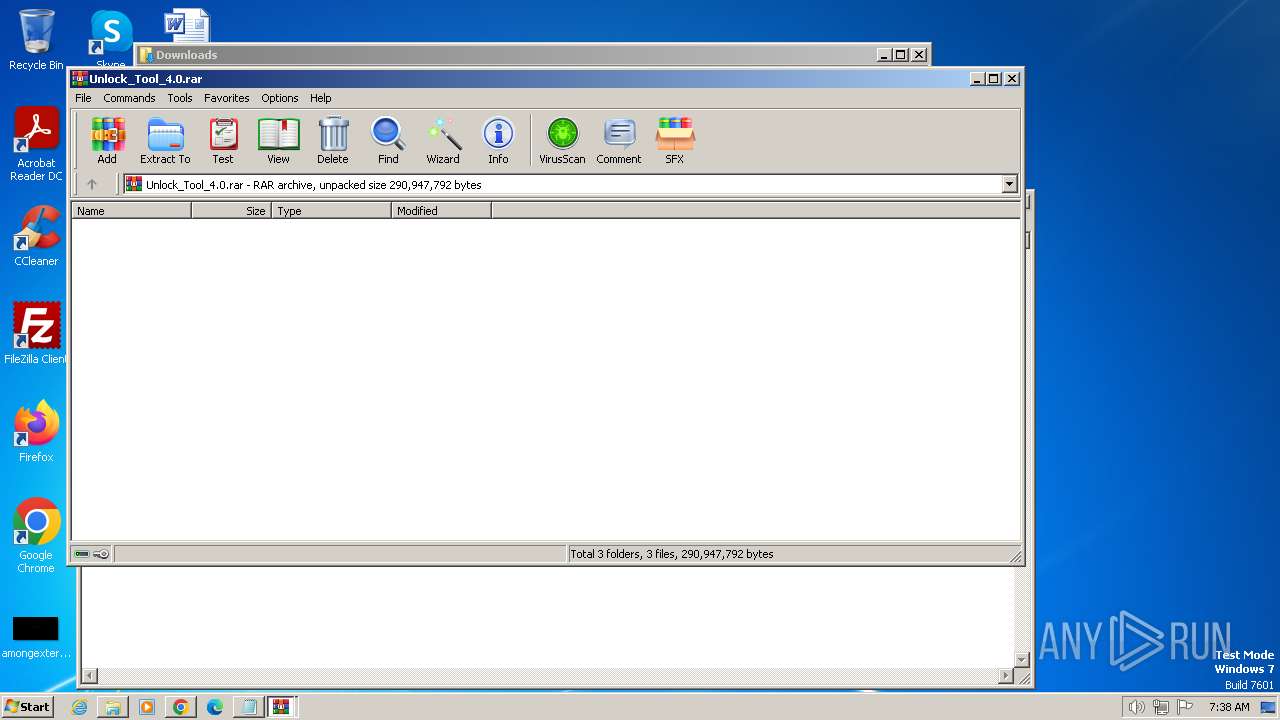Click Internet Explorer taskbar icon
Screen dimensions: 1280x720
pyautogui.click(x=79, y=707)
